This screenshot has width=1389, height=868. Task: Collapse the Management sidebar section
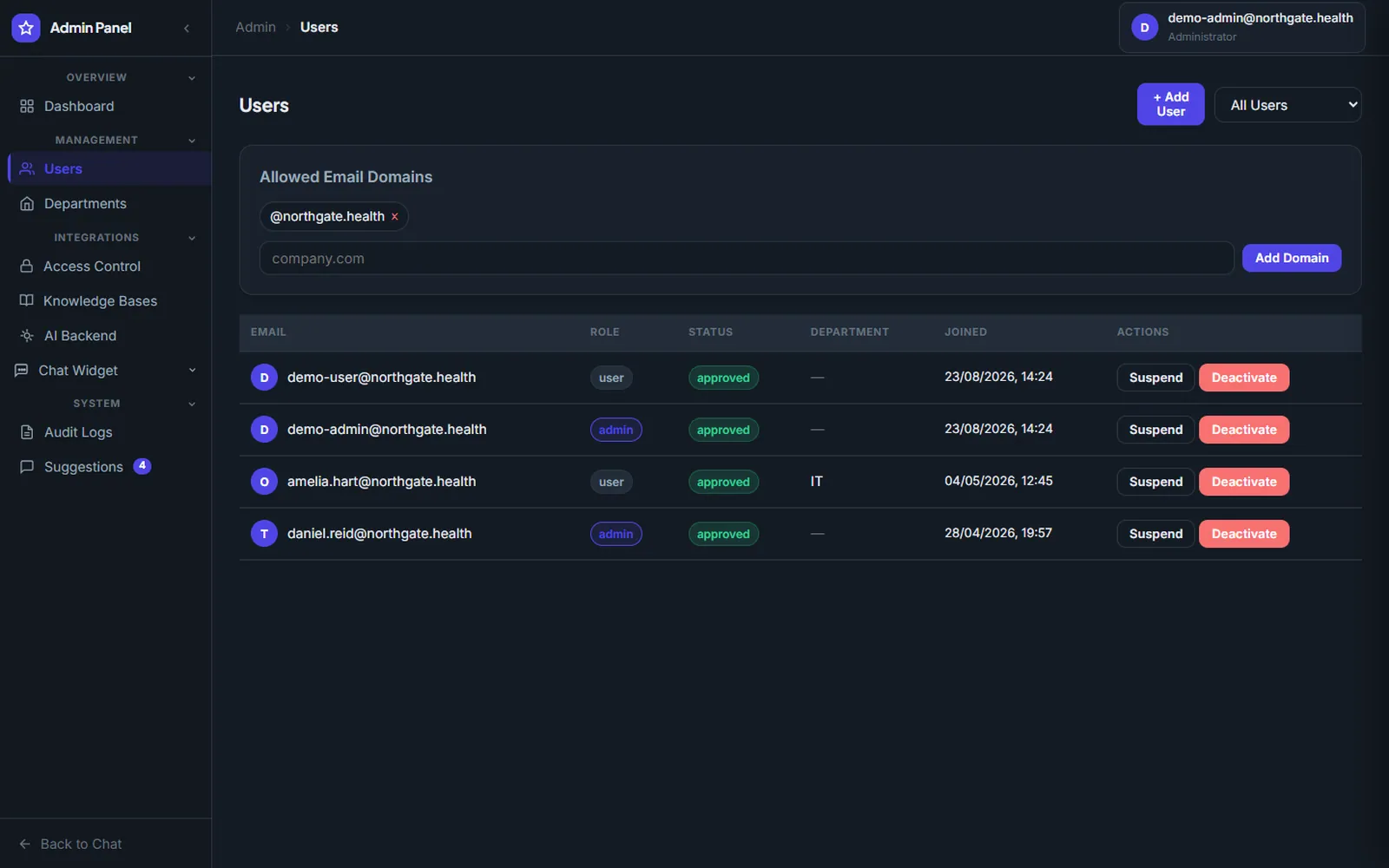click(x=192, y=141)
